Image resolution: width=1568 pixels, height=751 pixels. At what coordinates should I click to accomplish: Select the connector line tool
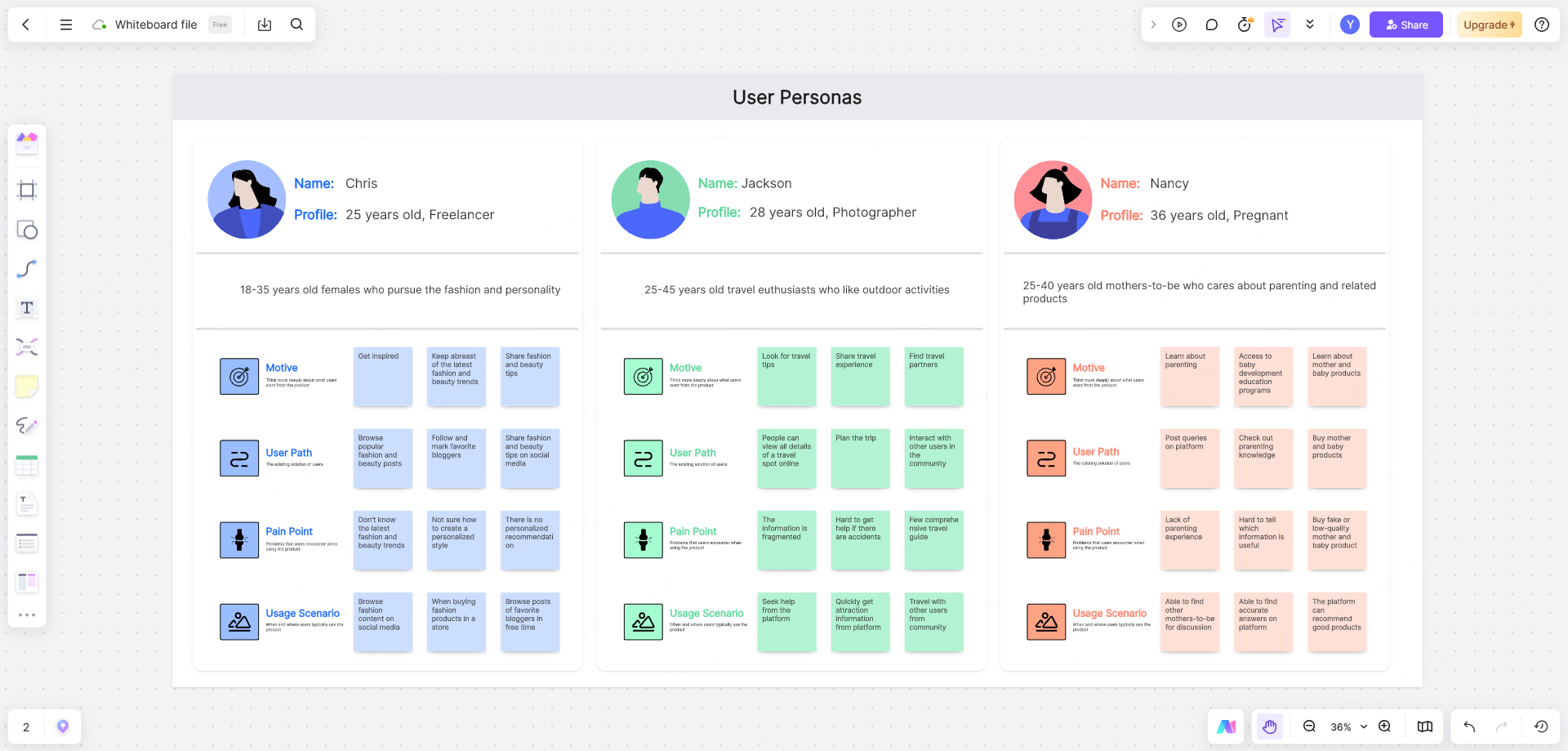tap(27, 269)
